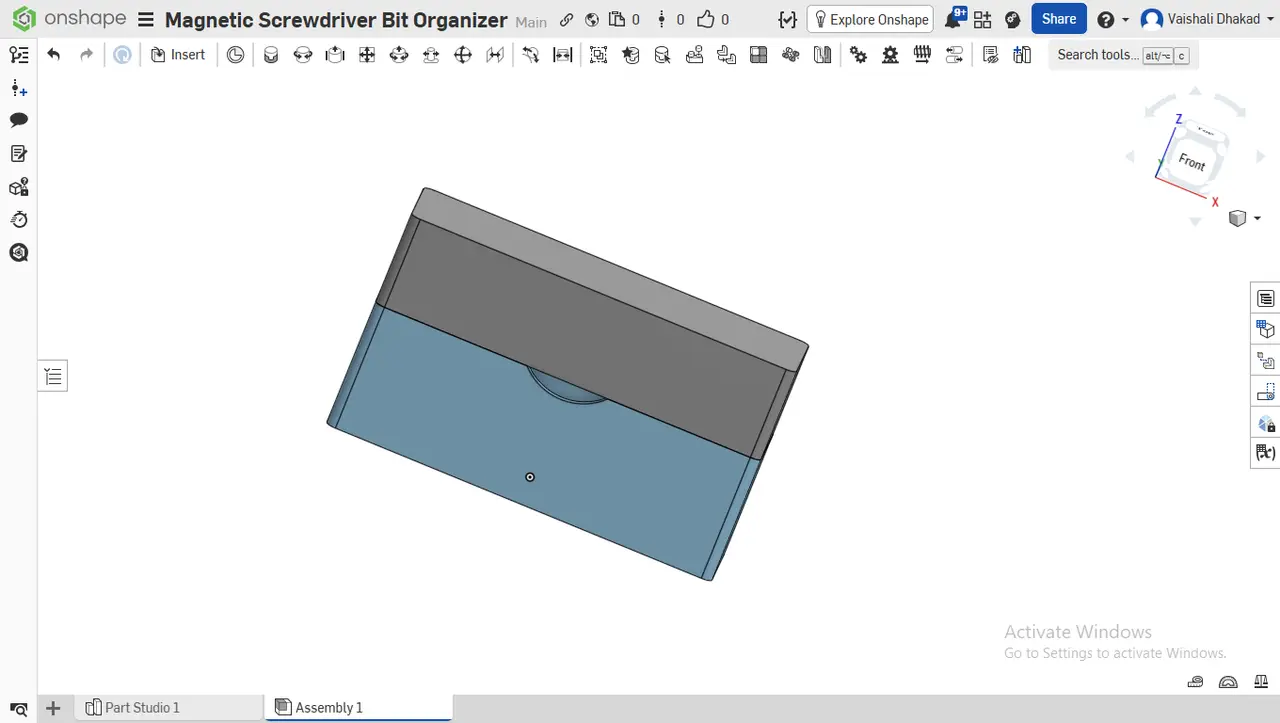The height and width of the screenshot is (723, 1280).
Task: Select the Slider mate tool
Action: point(335,55)
